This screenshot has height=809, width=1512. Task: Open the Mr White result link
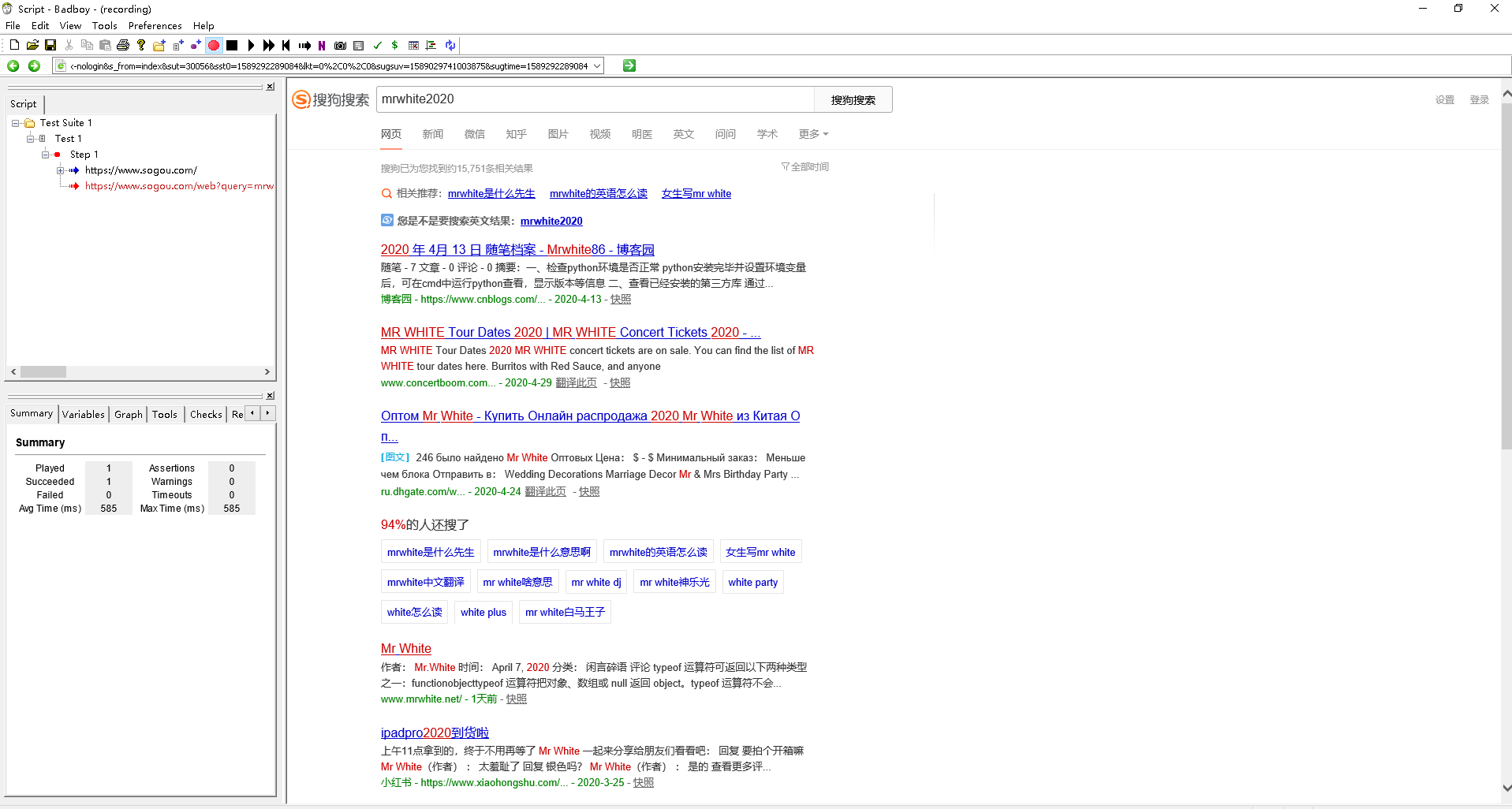tap(406, 648)
